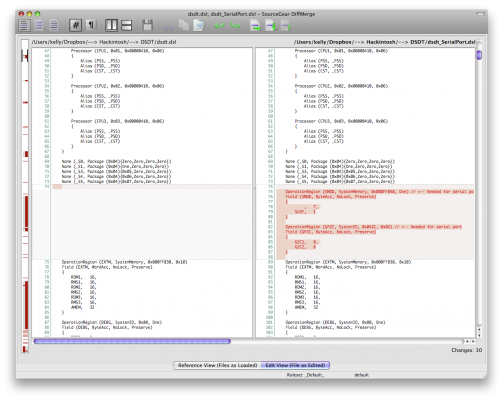Click the paste clipboard icon
Viewport: 503px width, 400px height.
pyautogui.click(x=199, y=25)
